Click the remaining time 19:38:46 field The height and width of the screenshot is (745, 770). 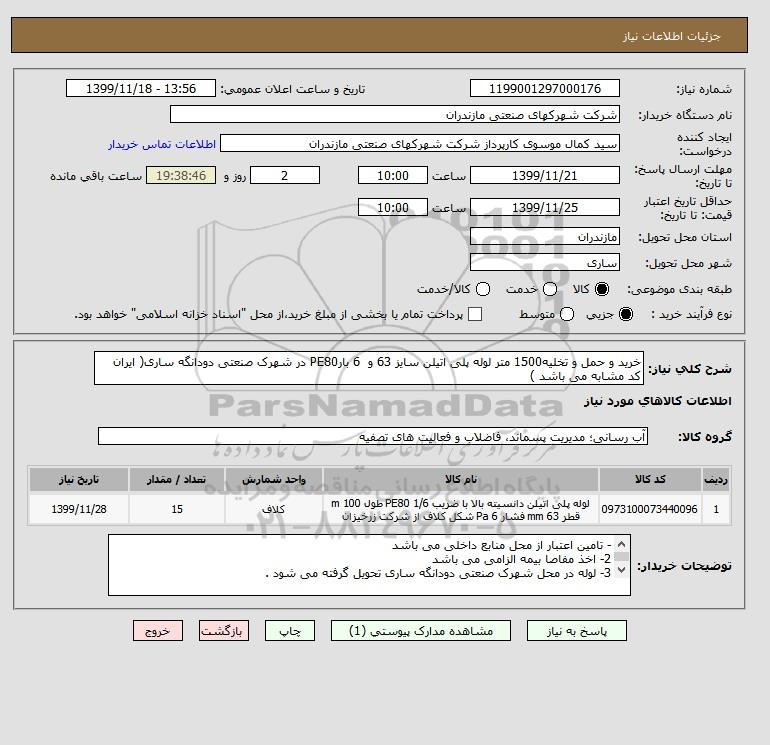(x=181, y=175)
